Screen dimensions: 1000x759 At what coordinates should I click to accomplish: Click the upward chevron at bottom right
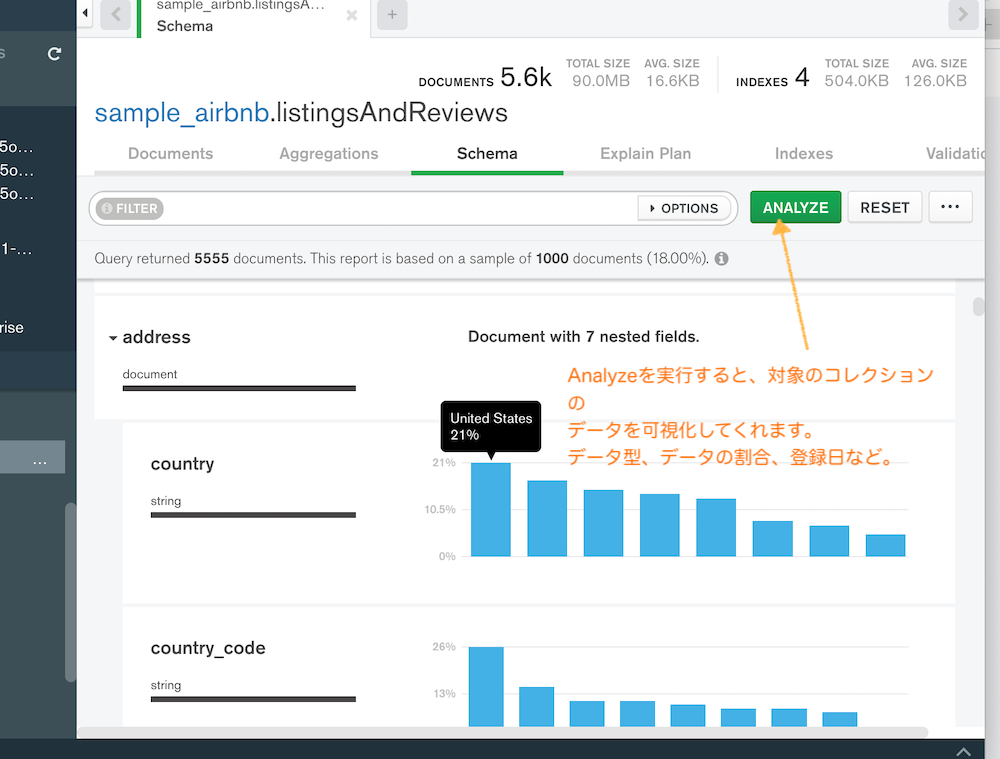click(963, 751)
